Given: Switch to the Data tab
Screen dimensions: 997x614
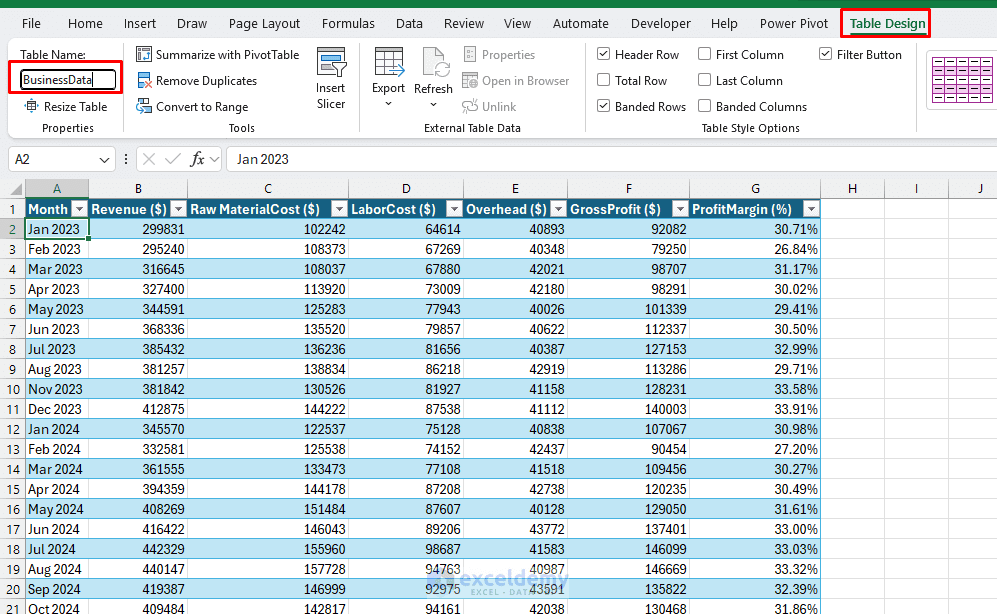Looking at the screenshot, I should (409, 24).
